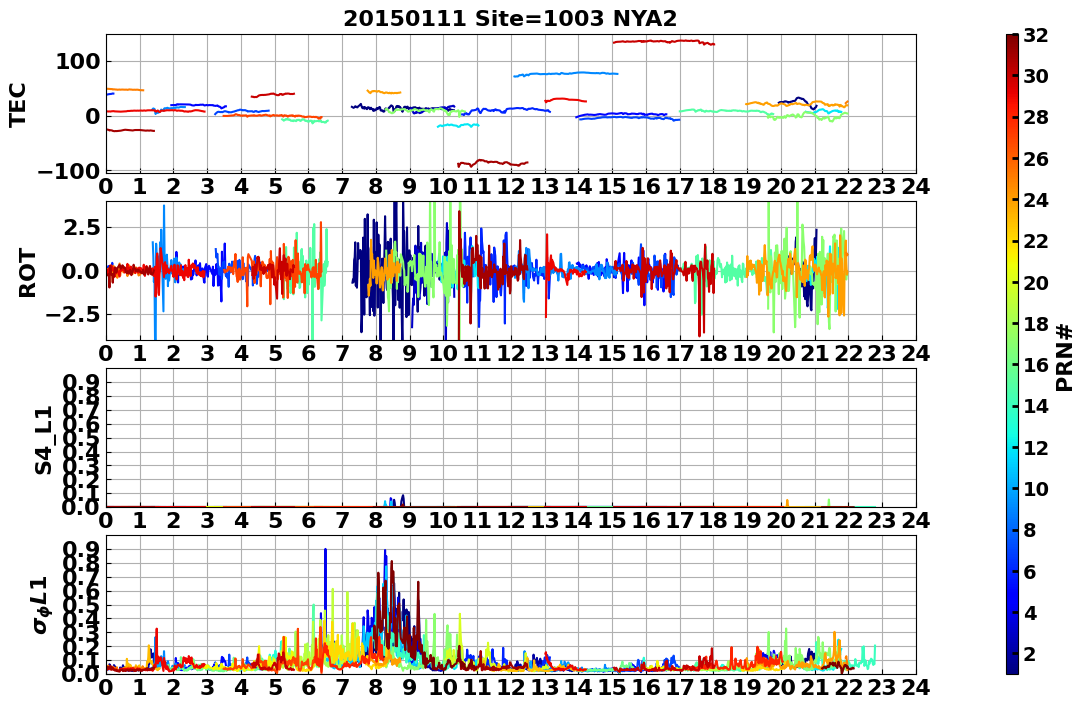Select the S4_L1 y-axis label
The image size is (1085, 709).
44,439
